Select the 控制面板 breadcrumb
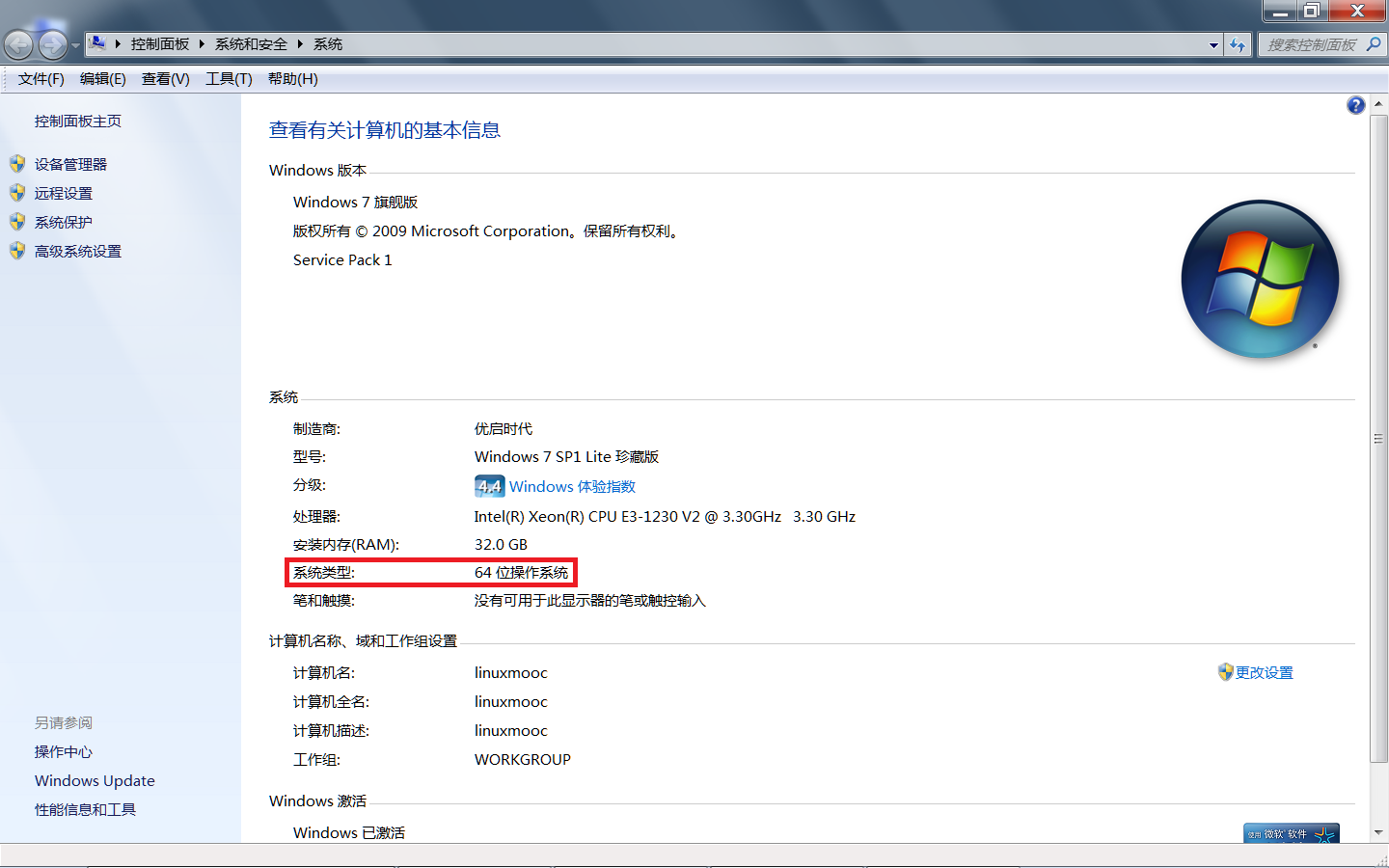This screenshot has height=868, width=1389. tap(160, 44)
